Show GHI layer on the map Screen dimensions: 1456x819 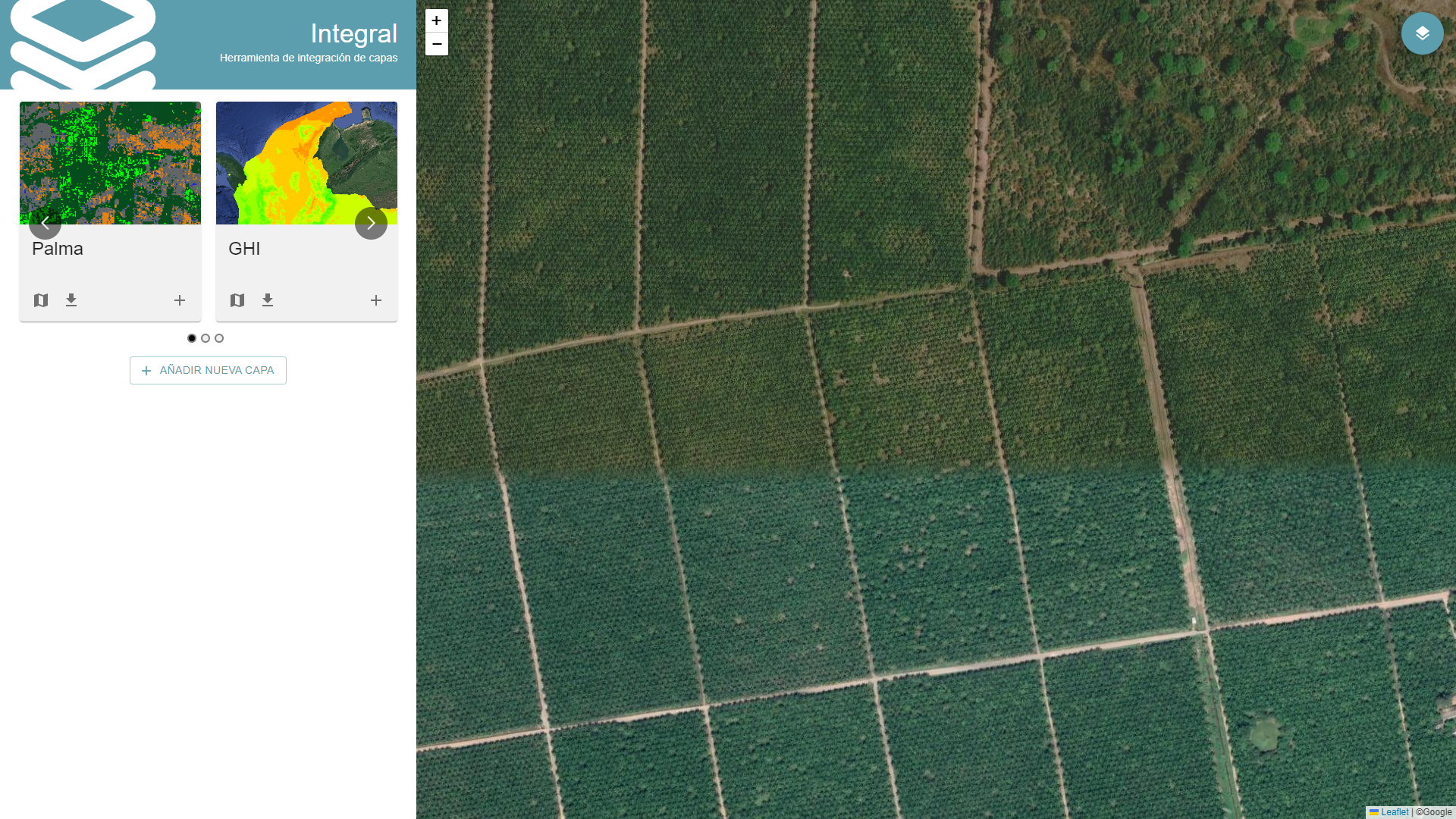237,300
